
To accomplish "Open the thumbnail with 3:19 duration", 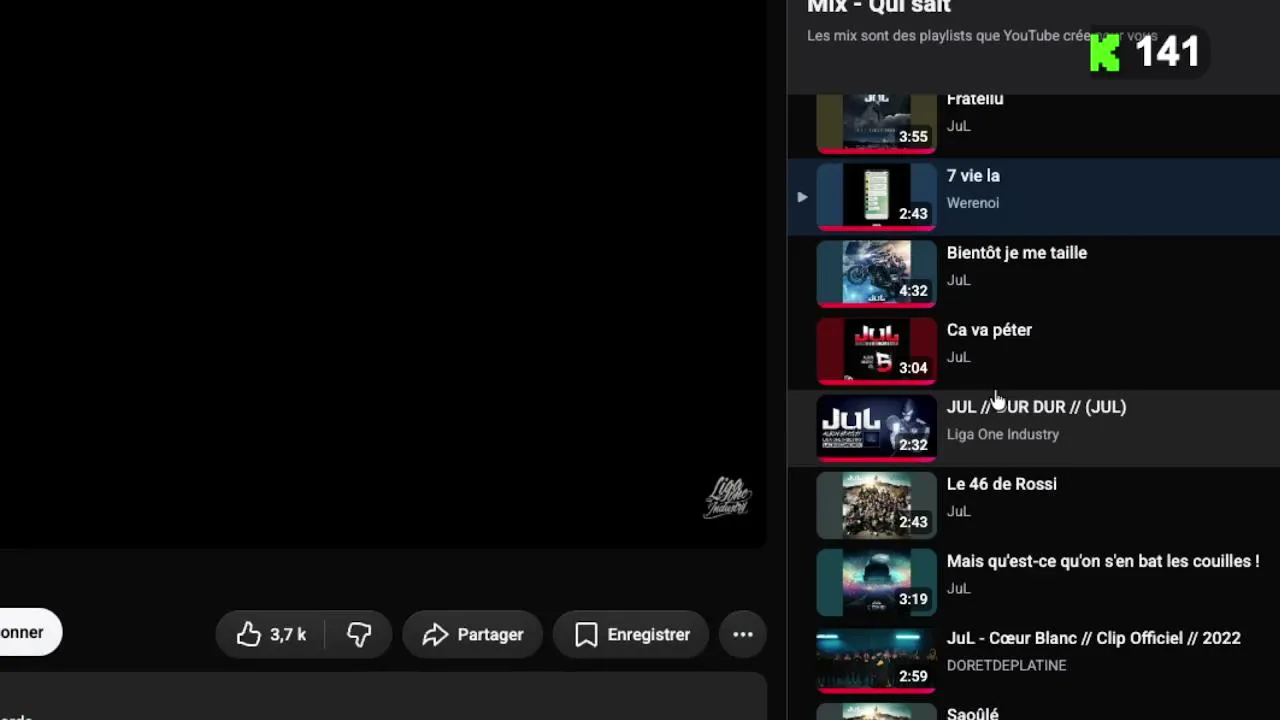I will 877,582.
